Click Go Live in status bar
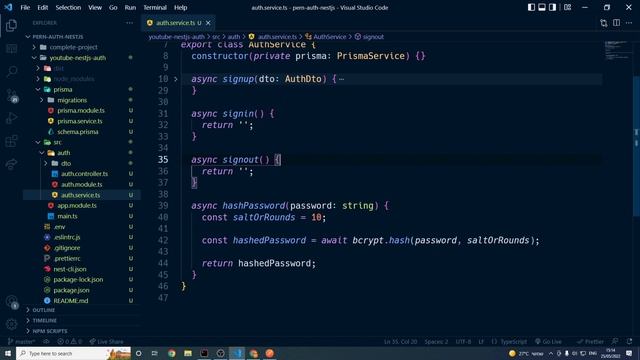The image size is (640, 360). pyautogui.click(x=548, y=342)
